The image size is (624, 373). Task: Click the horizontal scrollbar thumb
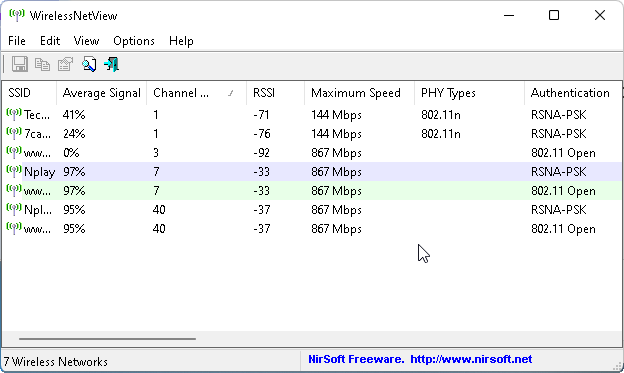(x=107, y=339)
